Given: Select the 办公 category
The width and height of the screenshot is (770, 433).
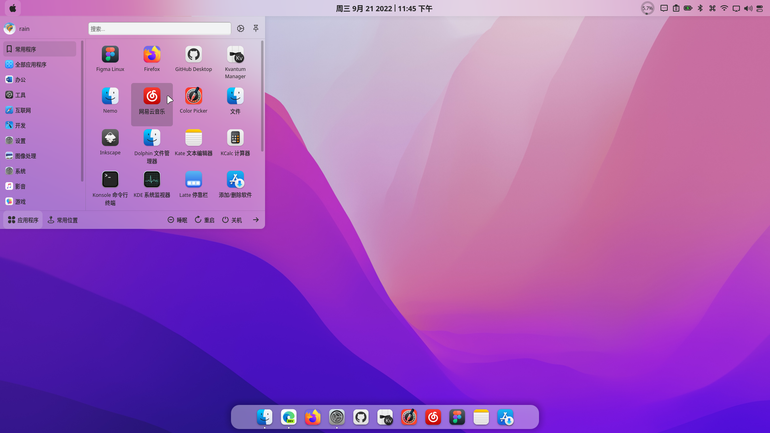Looking at the screenshot, I should coord(40,80).
